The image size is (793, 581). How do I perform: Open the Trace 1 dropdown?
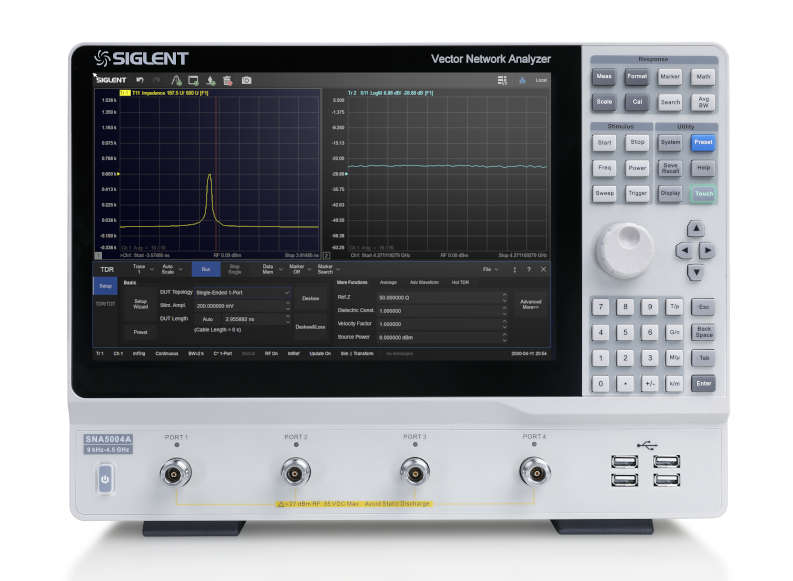pyautogui.click(x=143, y=270)
